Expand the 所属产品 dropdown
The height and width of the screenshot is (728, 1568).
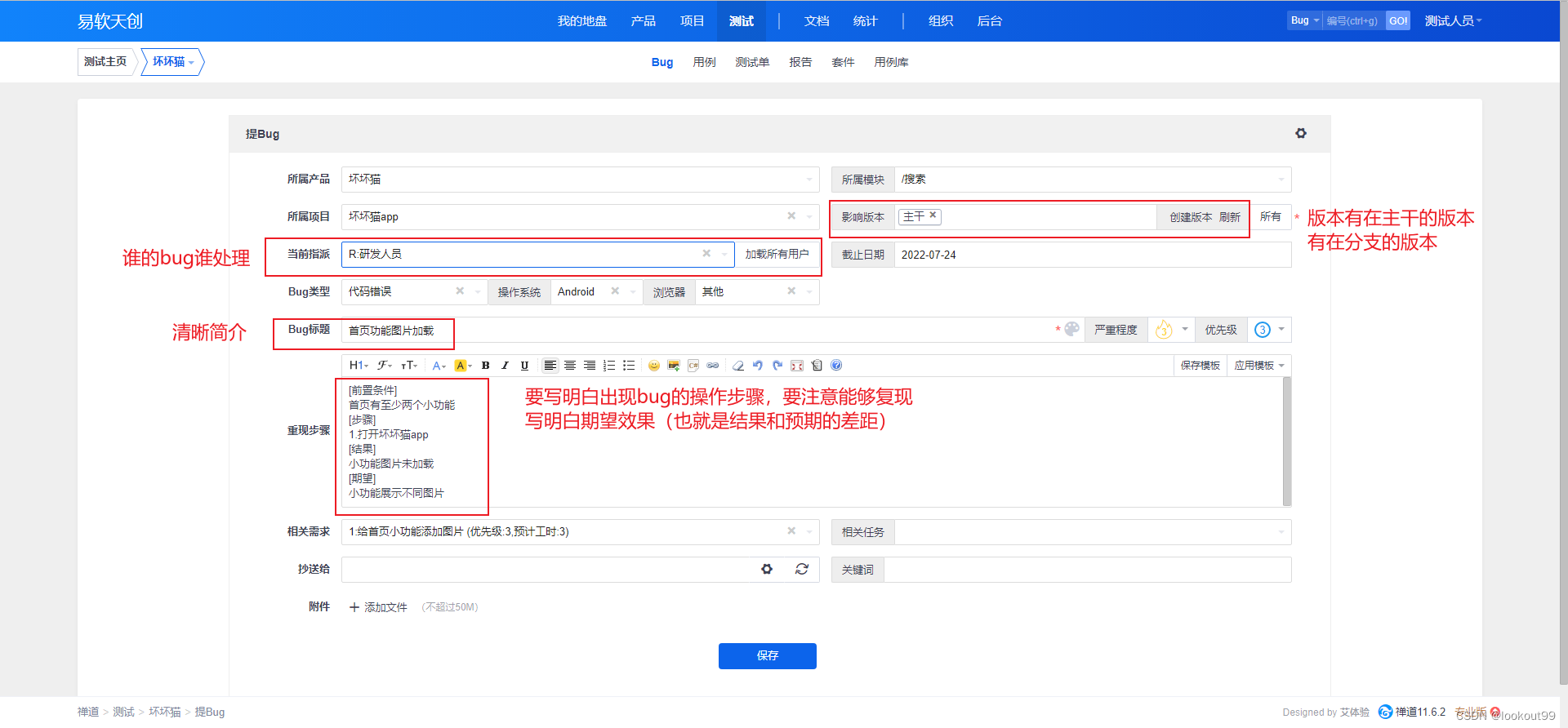(580, 179)
